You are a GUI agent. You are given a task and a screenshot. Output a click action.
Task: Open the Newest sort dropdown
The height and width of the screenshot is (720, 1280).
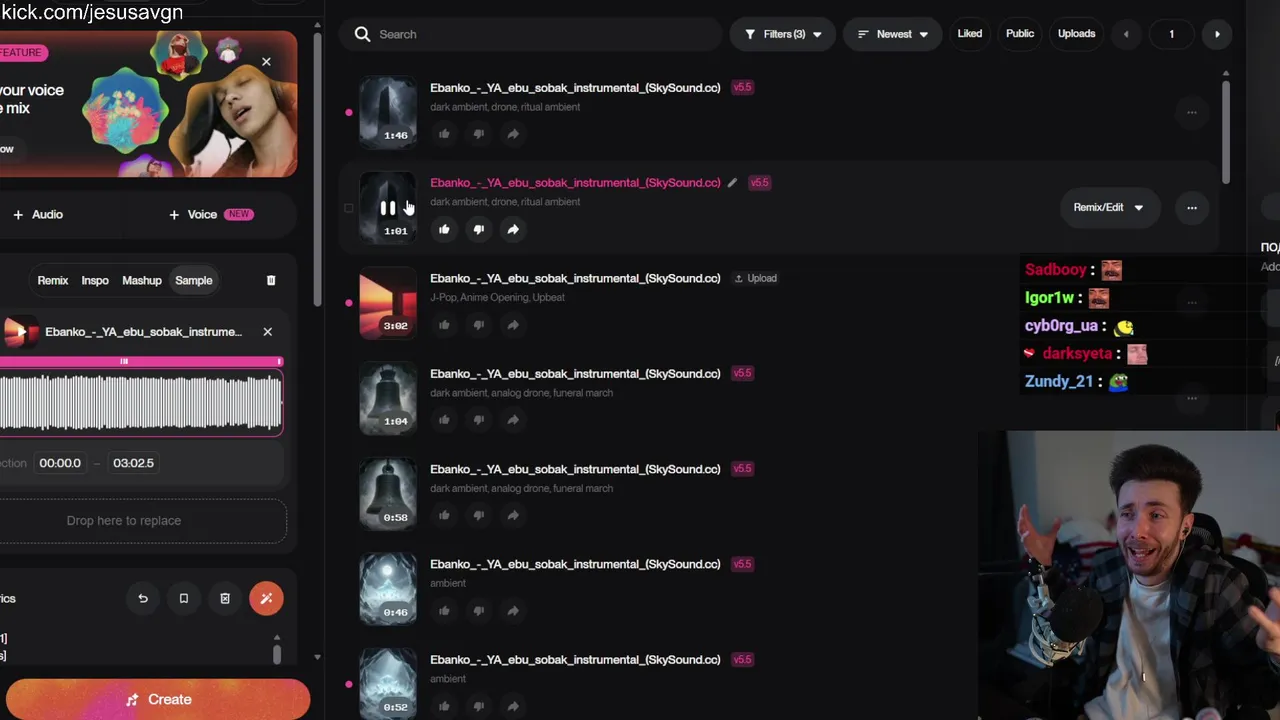893,34
